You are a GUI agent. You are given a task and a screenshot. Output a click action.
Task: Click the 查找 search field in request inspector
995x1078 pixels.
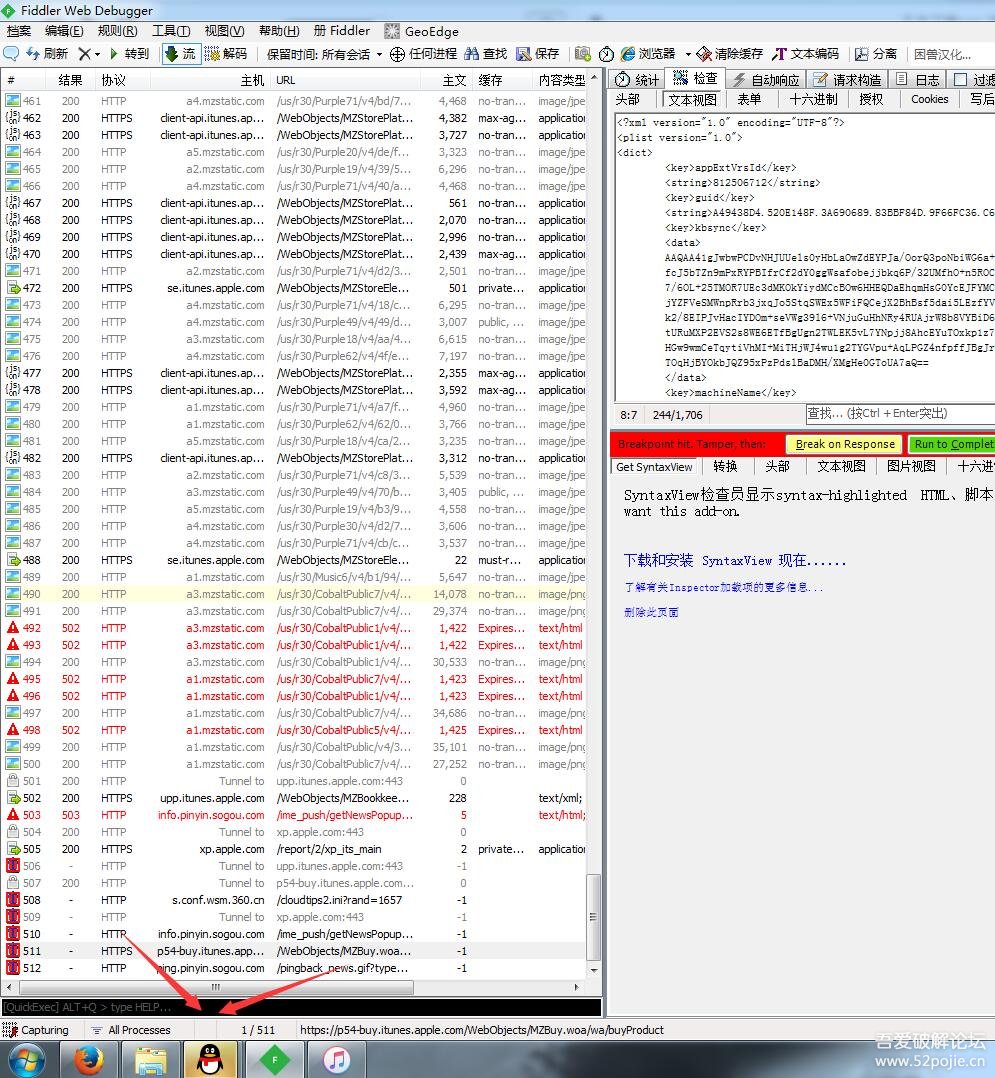coord(900,414)
